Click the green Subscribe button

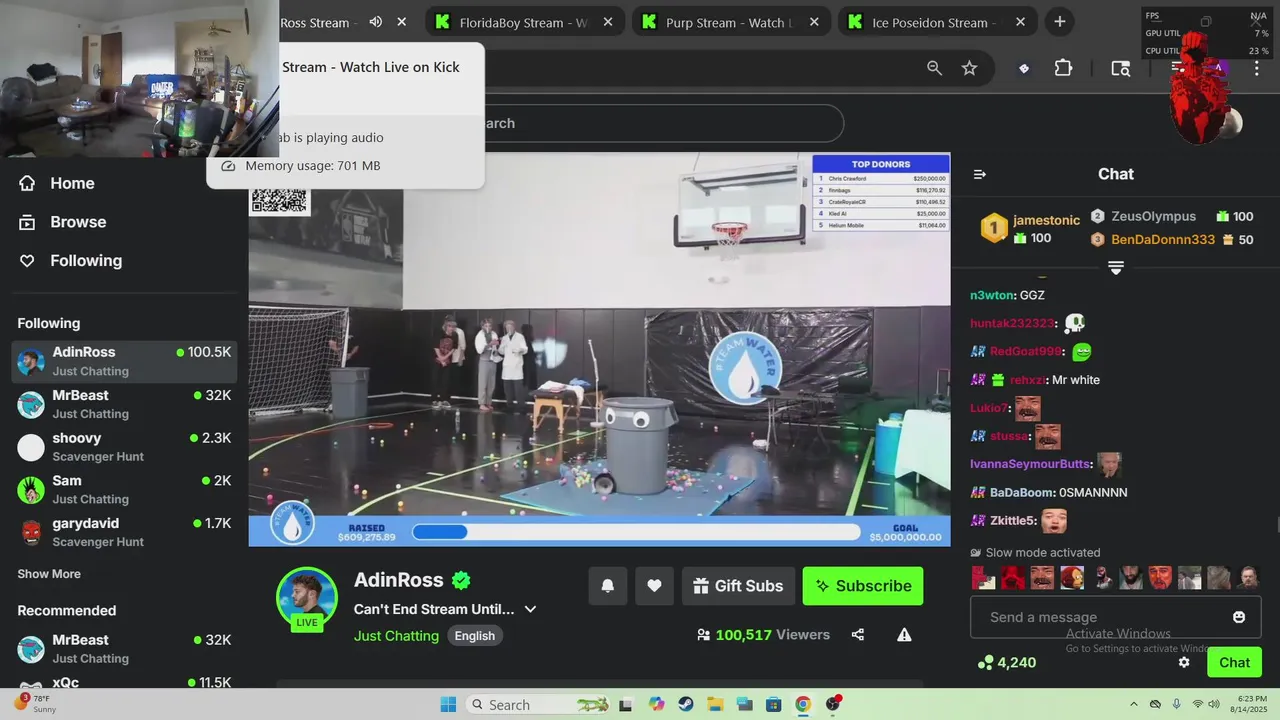863,586
